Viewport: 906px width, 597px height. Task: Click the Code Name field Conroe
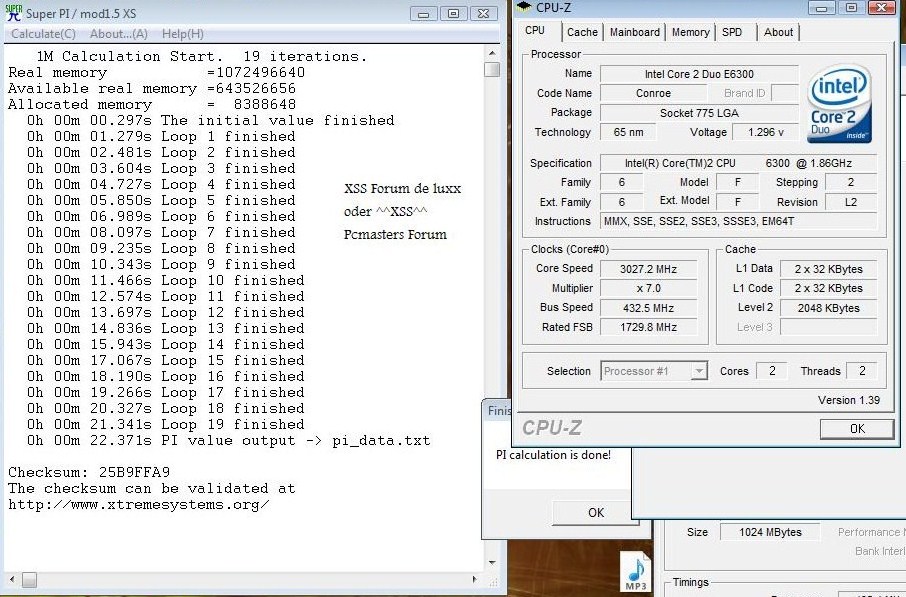pos(653,93)
